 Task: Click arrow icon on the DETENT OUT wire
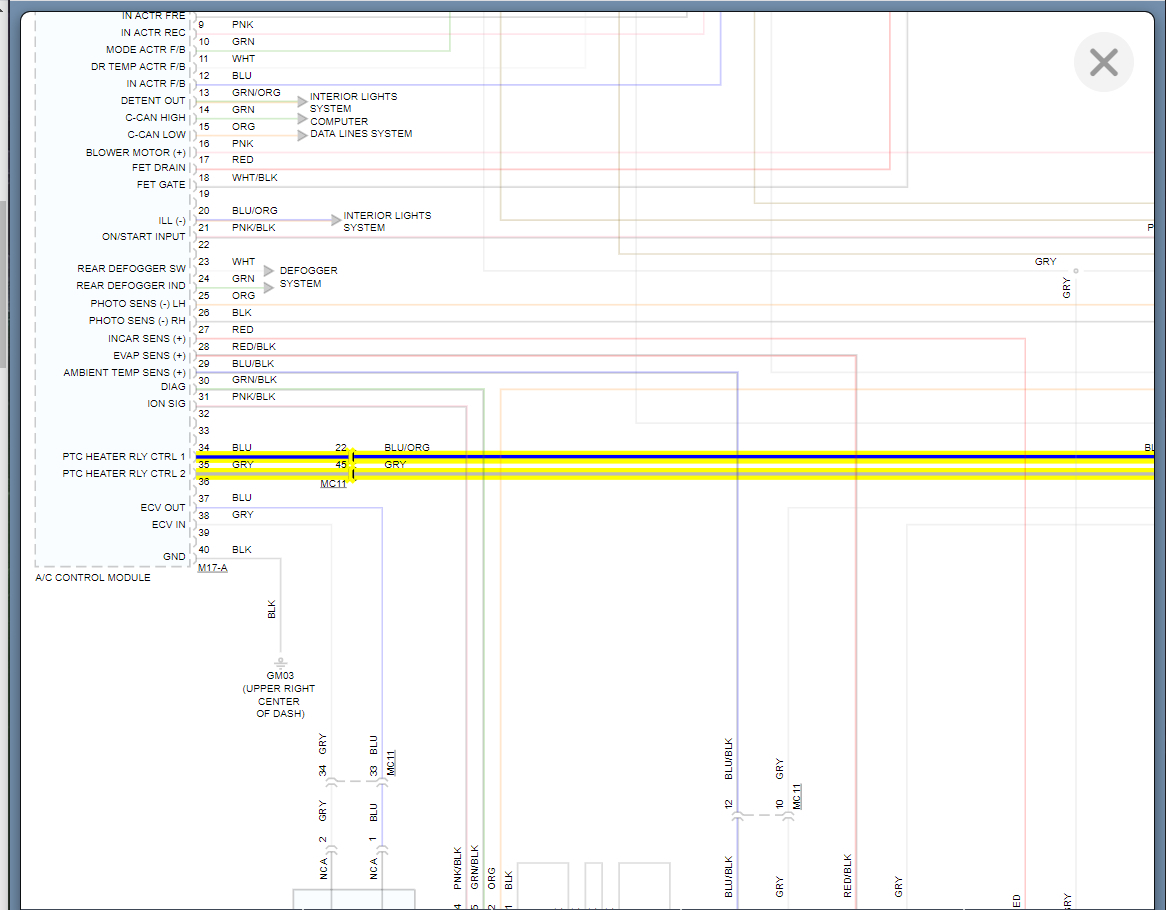pyautogui.click(x=303, y=101)
